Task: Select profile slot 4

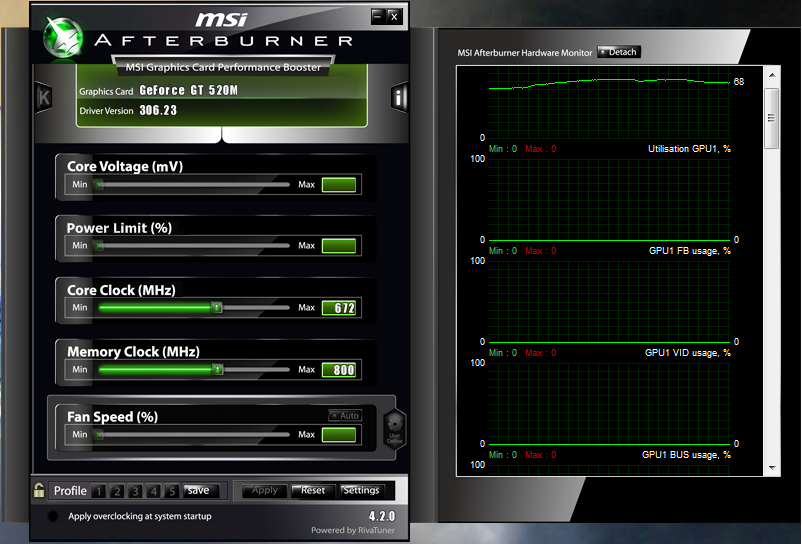Action: point(154,491)
